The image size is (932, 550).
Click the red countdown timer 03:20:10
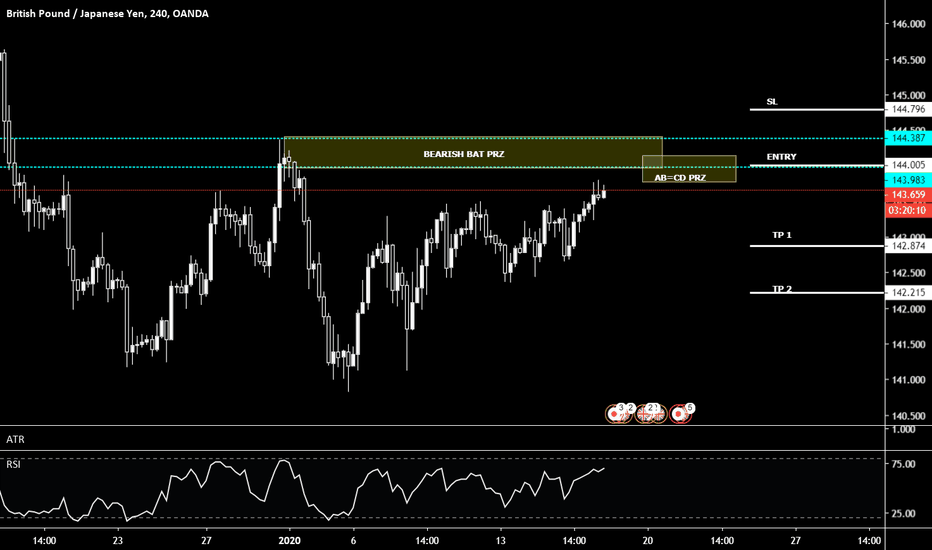(x=908, y=211)
